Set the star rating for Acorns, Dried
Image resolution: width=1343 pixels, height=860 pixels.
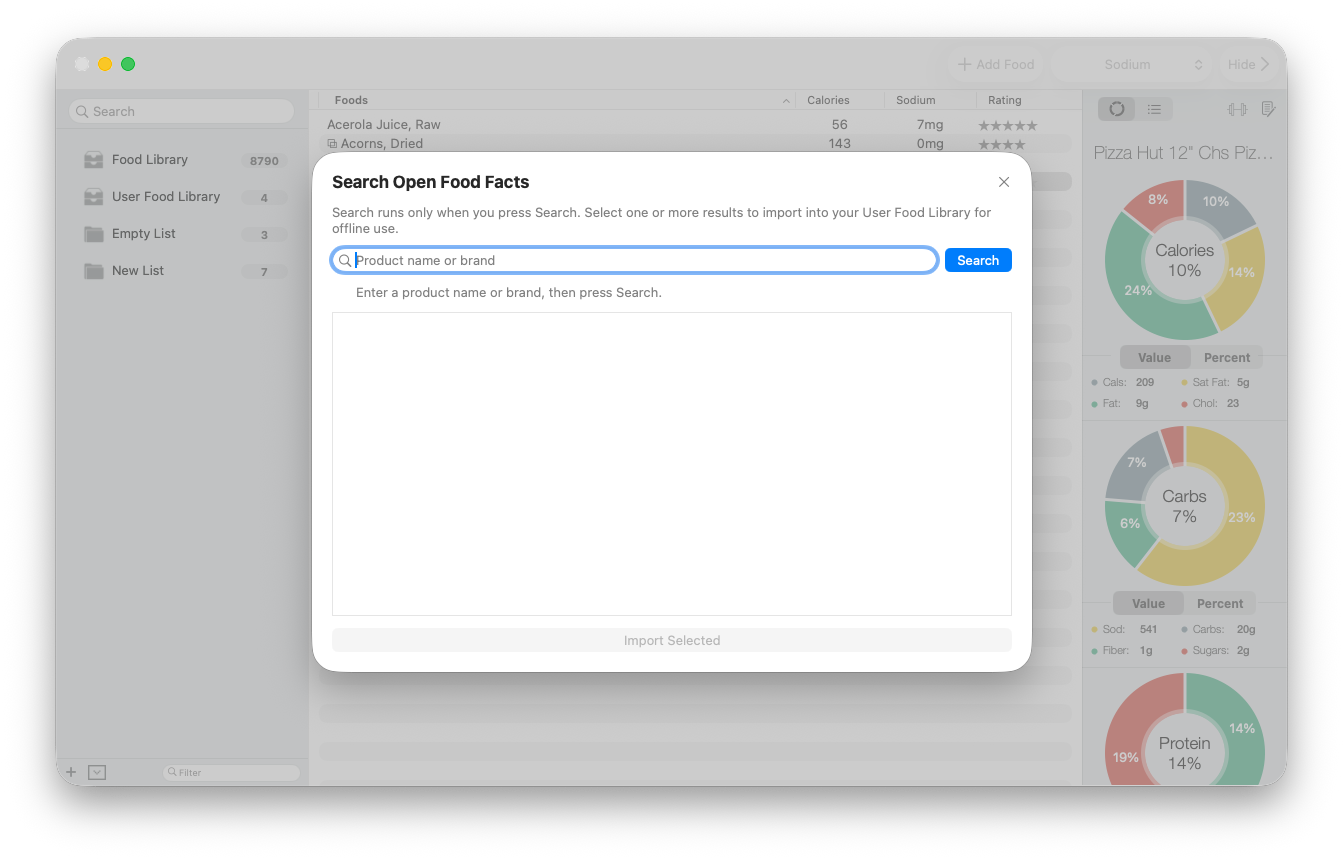pos(1001,144)
